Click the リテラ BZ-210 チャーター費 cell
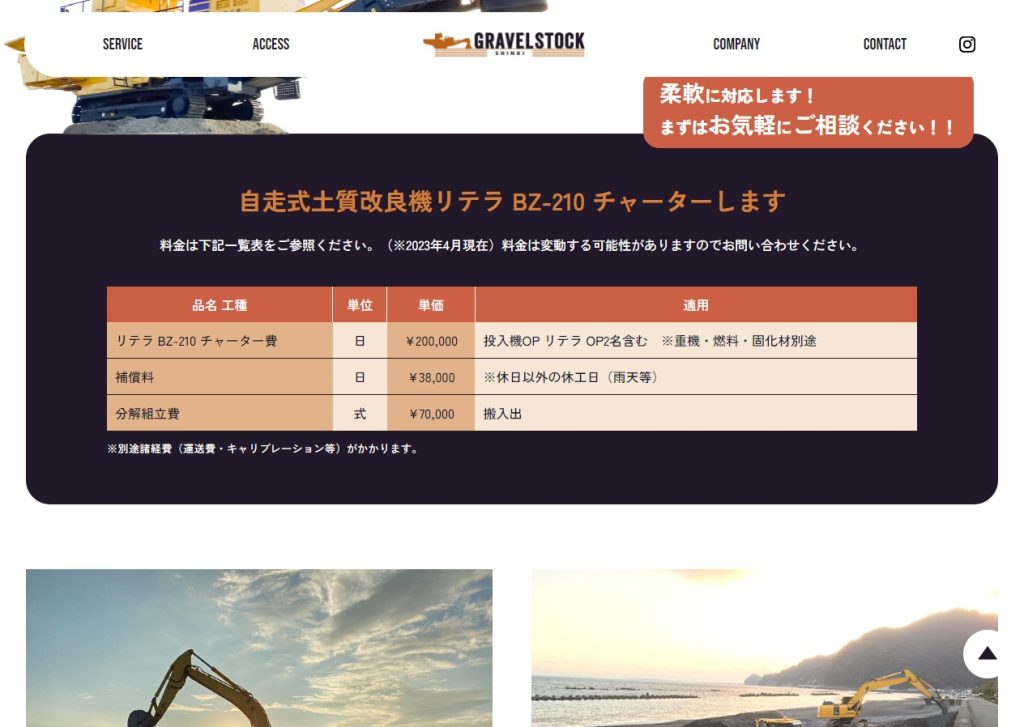Screen dimensions: 1024x727 click(x=219, y=341)
